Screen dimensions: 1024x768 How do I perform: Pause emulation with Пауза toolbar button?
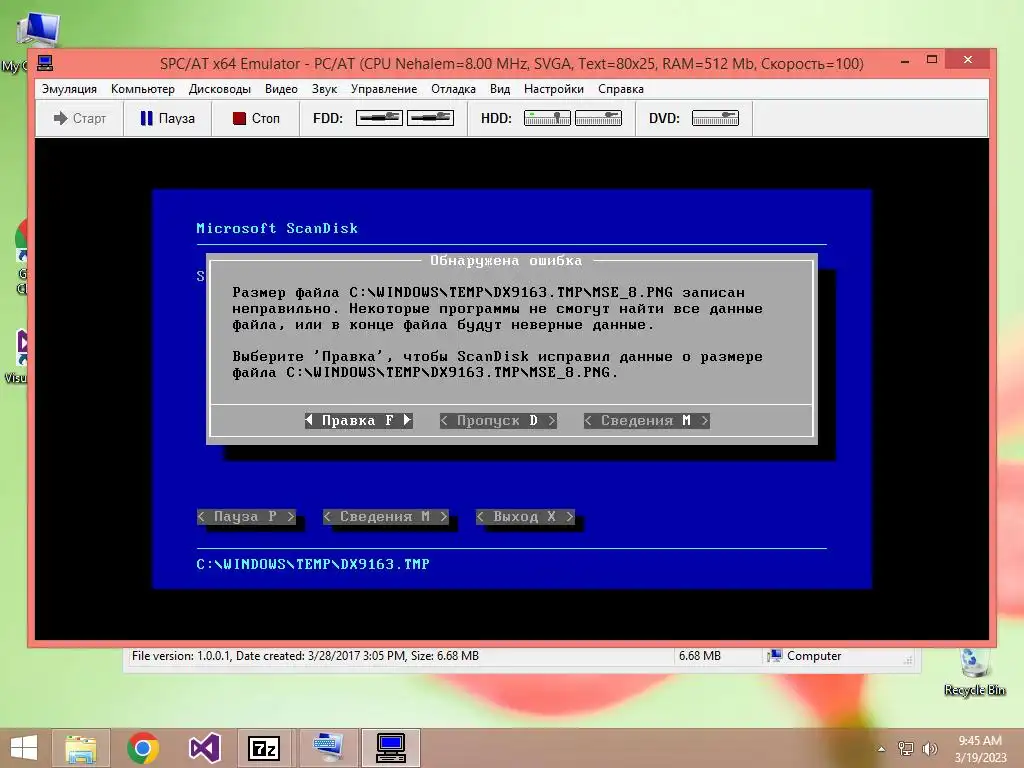pyautogui.click(x=168, y=118)
